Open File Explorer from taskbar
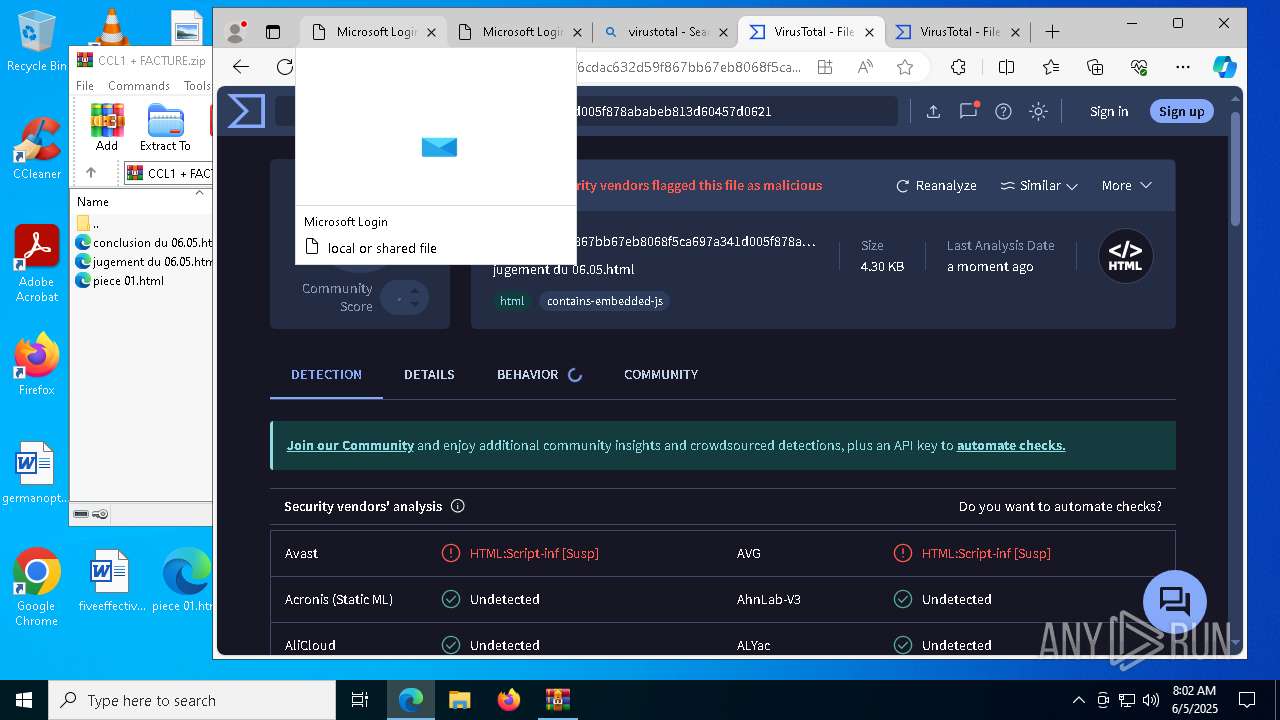This screenshot has height=720, width=1280. pyautogui.click(x=459, y=700)
